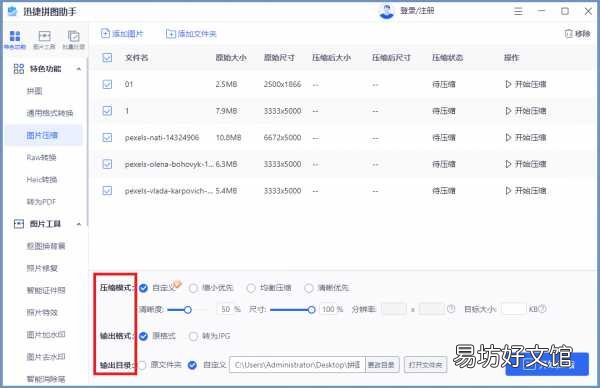
Task: Start compression for pexels-olena-bohovyk file
Action: pos(526,164)
